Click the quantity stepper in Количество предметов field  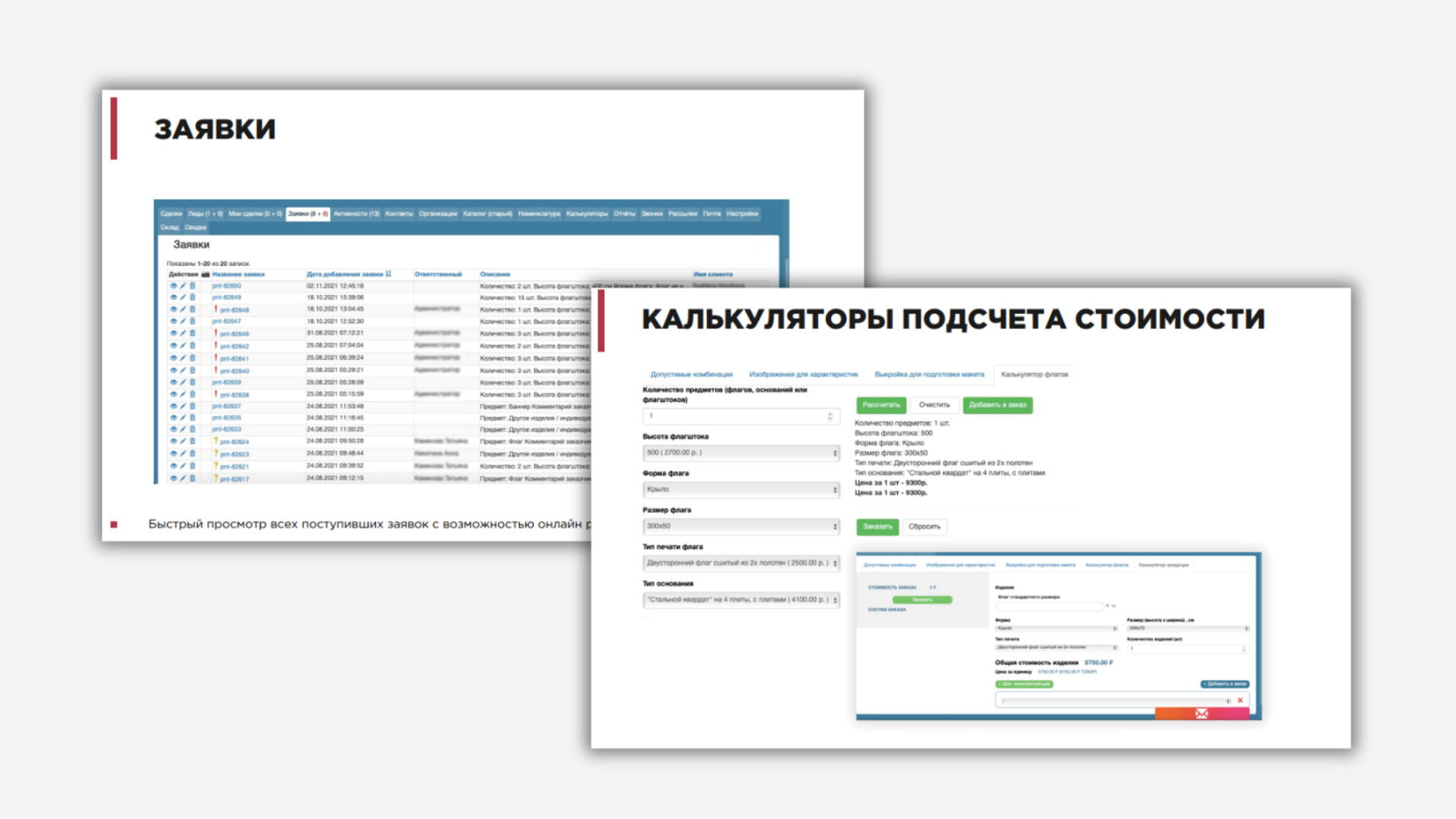(x=830, y=416)
